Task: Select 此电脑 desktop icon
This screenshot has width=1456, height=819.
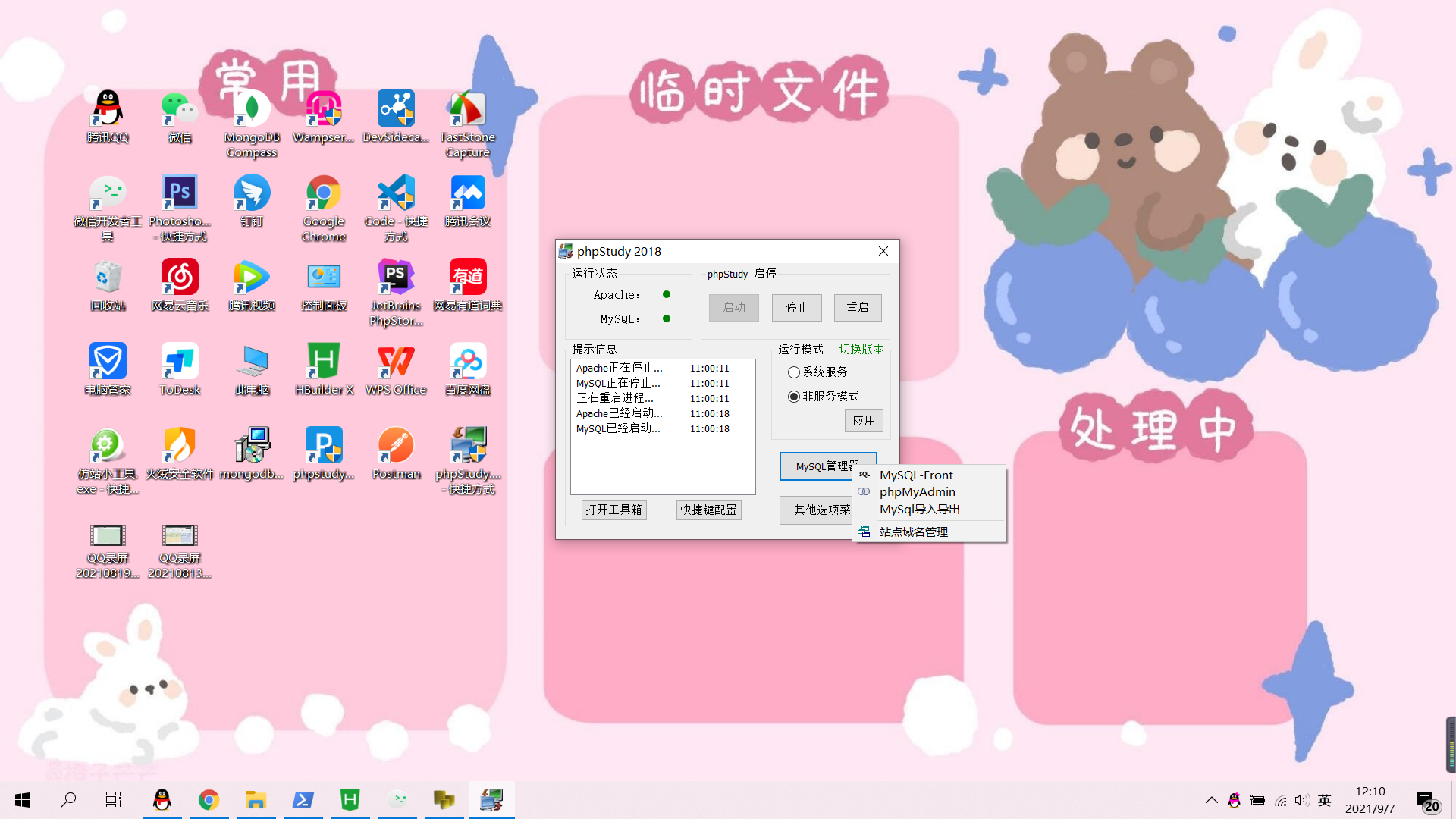Action: (252, 370)
